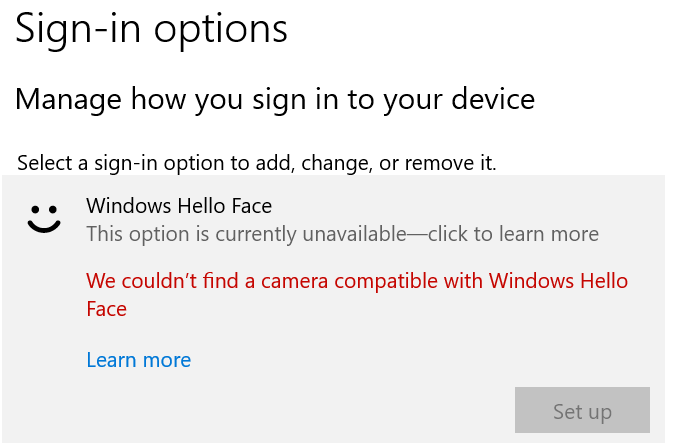Click the word 'Face' on red error's second line
The image size is (675, 443).
pyautogui.click(x=106, y=309)
